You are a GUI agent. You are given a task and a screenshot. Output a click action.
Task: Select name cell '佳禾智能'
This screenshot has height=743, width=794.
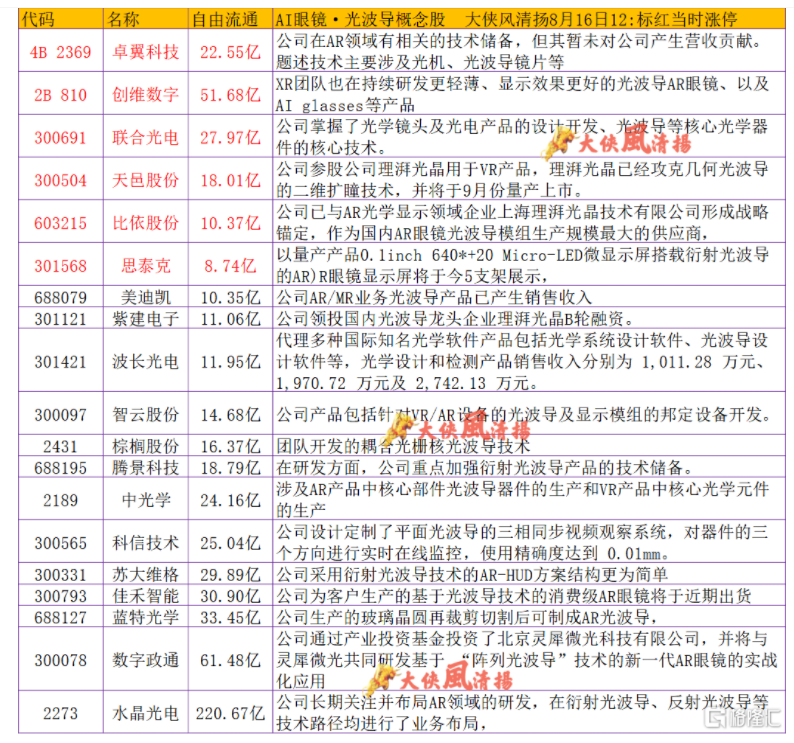146,595
